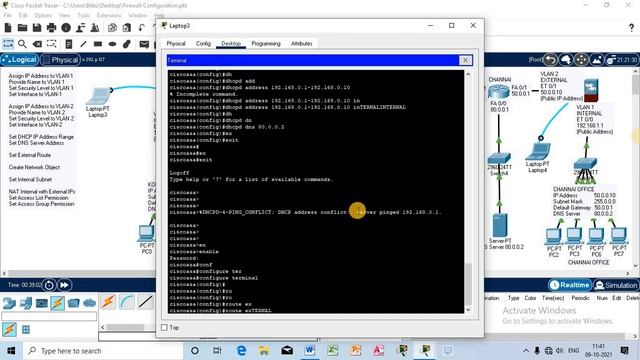The width and height of the screenshot is (640, 360).
Task: Click the Packet Tracer help question mark
Action: [631, 28]
